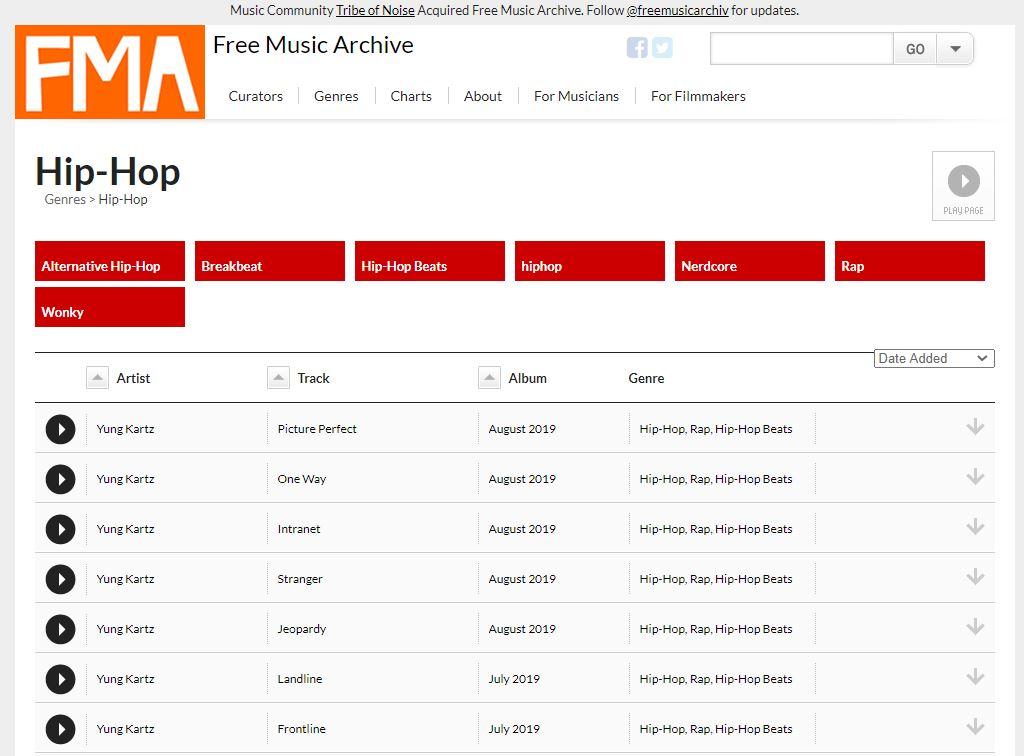Focus the search input field
Image resolution: width=1024 pixels, height=756 pixels.
pyautogui.click(x=801, y=49)
